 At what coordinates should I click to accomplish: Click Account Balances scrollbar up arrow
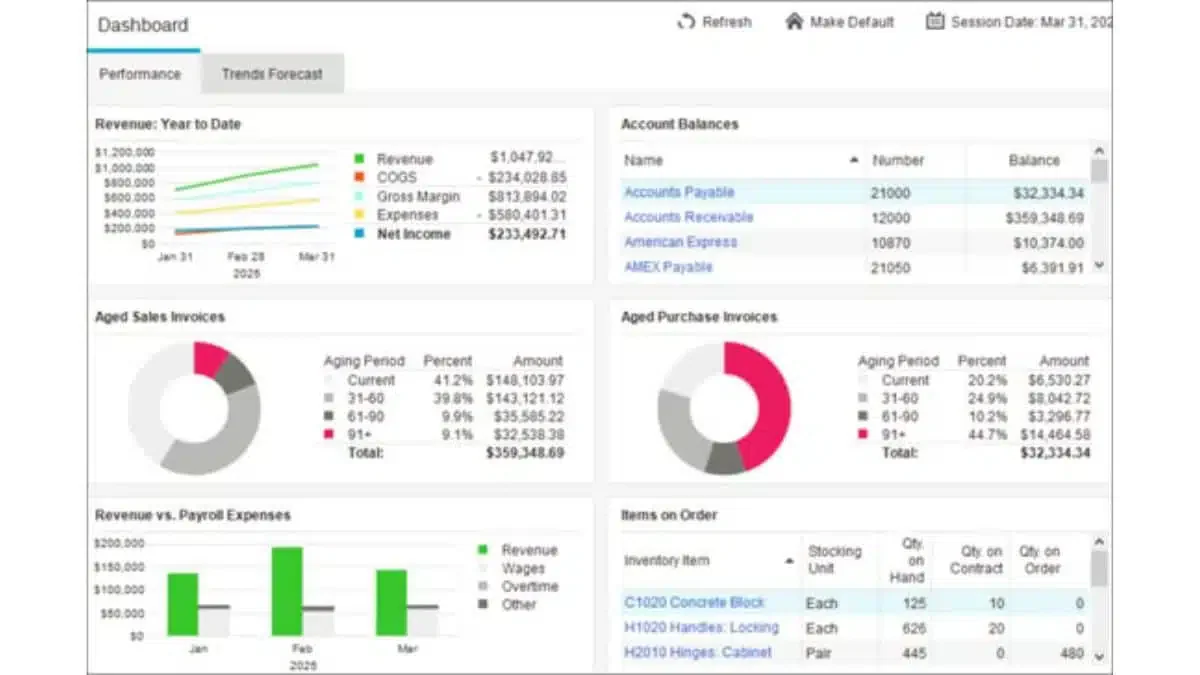pyautogui.click(x=1100, y=150)
